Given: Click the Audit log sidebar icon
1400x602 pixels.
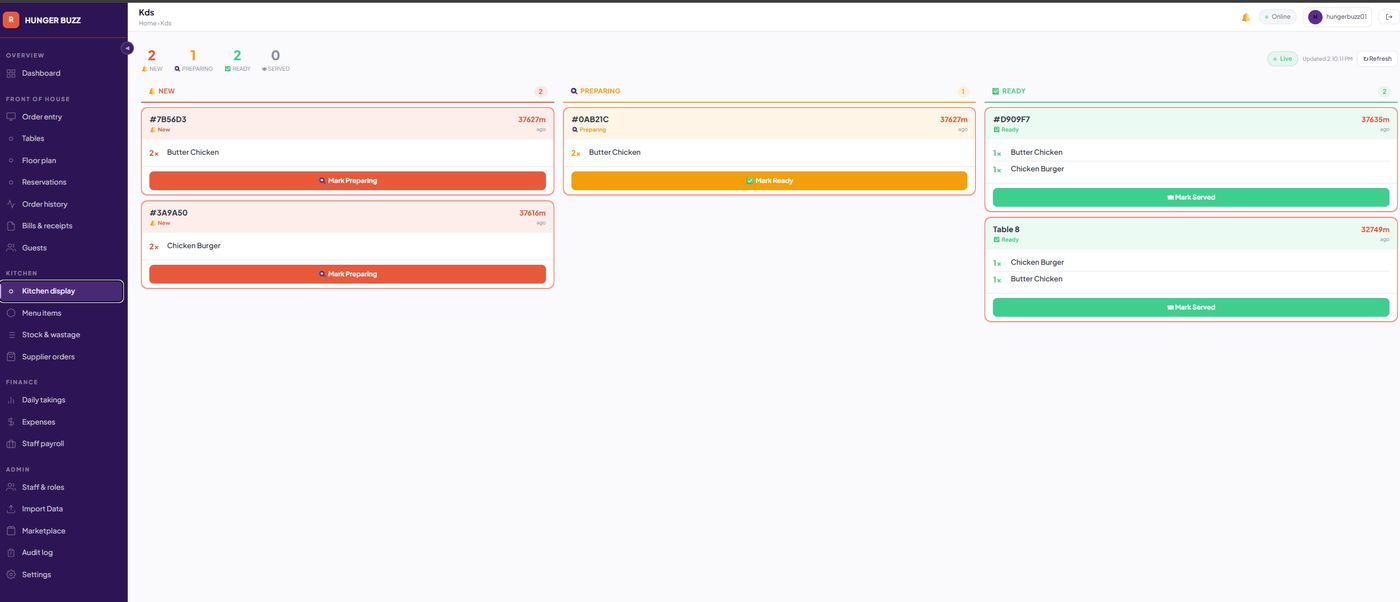Looking at the screenshot, I should [11, 553].
